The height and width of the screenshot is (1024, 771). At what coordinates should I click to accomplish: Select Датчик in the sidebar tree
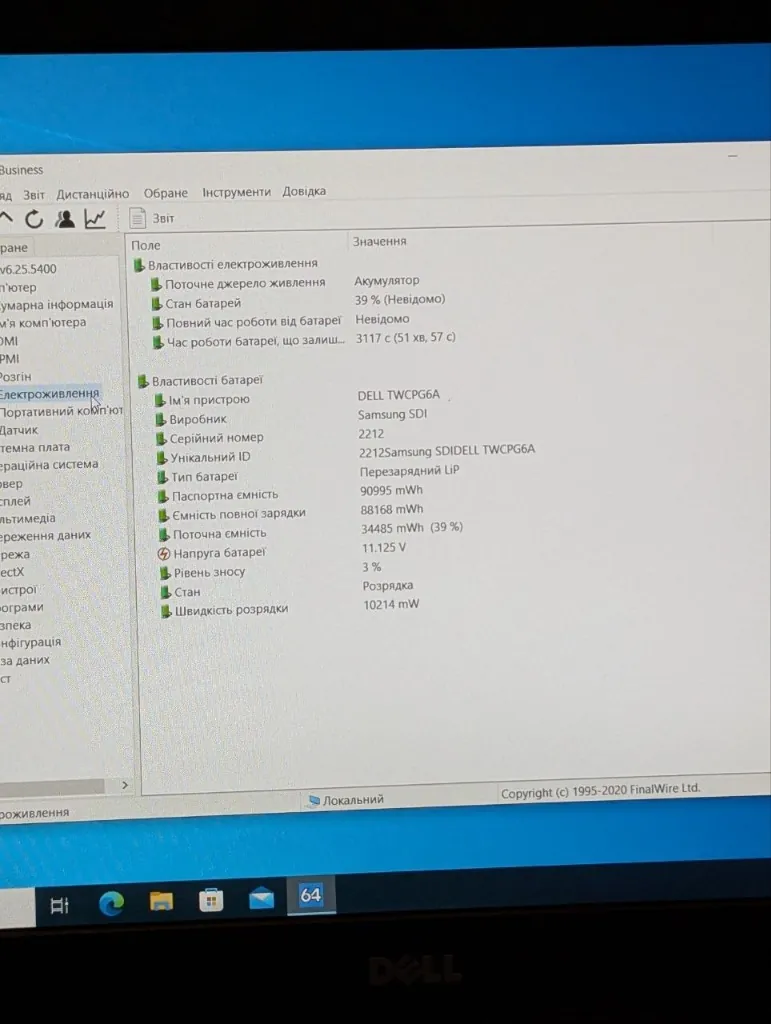point(20,430)
